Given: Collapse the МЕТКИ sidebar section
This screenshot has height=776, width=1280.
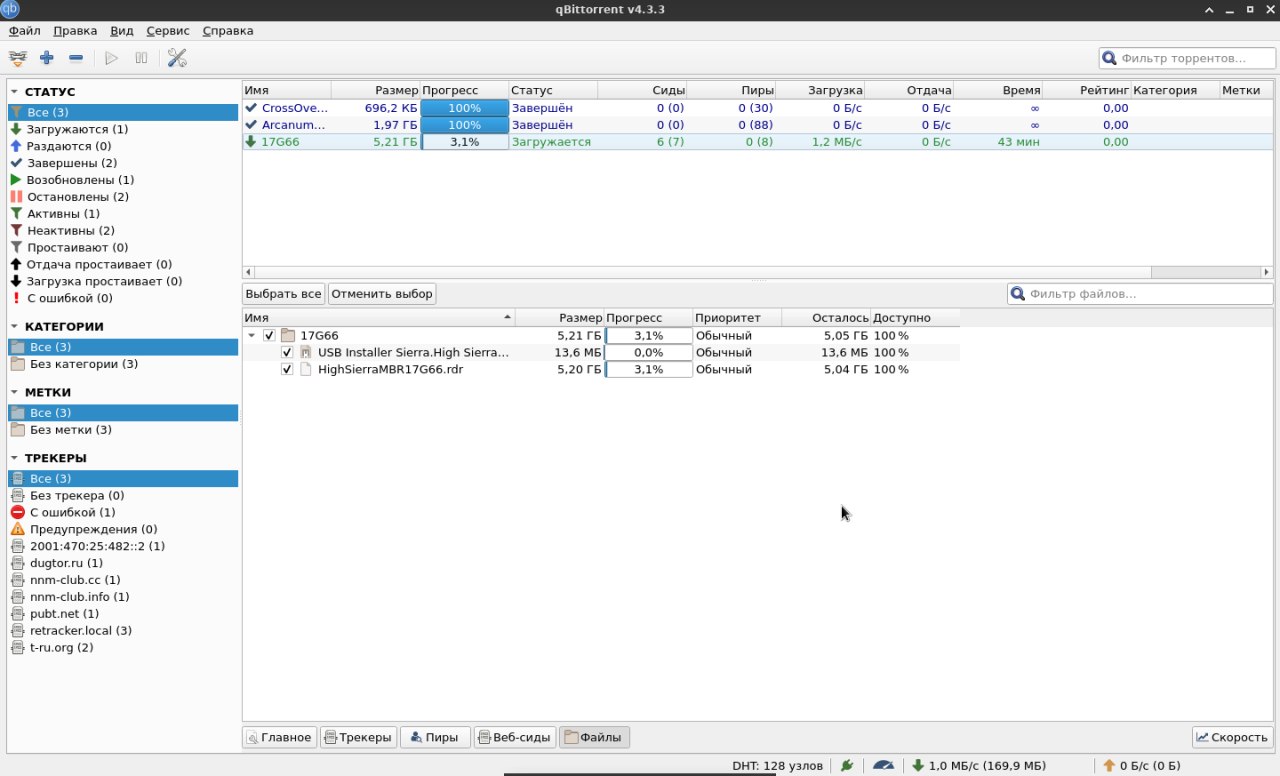Looking at the screenshot, I should pos(15,393).
